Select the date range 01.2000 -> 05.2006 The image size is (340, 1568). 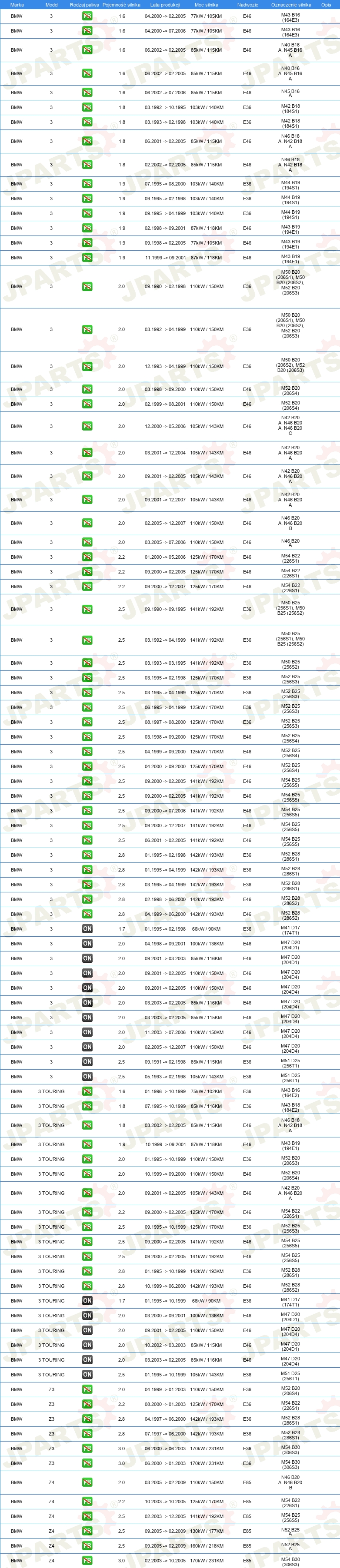[165, 557]
